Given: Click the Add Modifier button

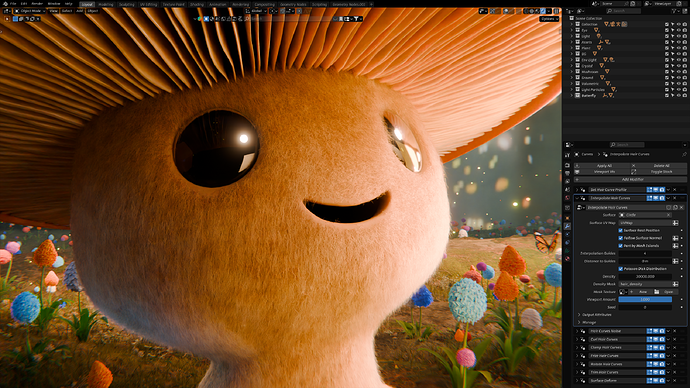Looking at the screenshot, I should coord(631,179).
